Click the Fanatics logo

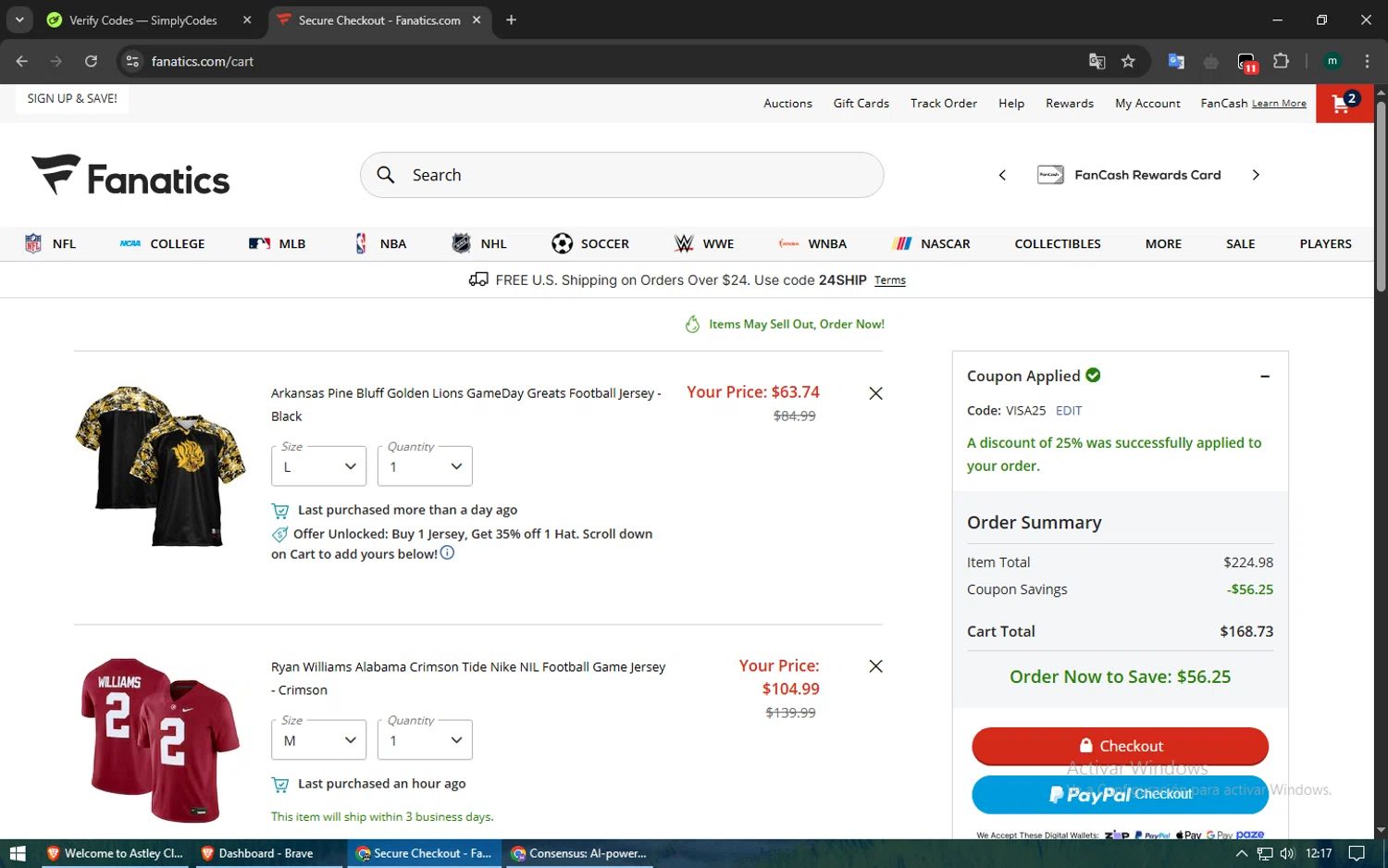[x=130, y=176]
